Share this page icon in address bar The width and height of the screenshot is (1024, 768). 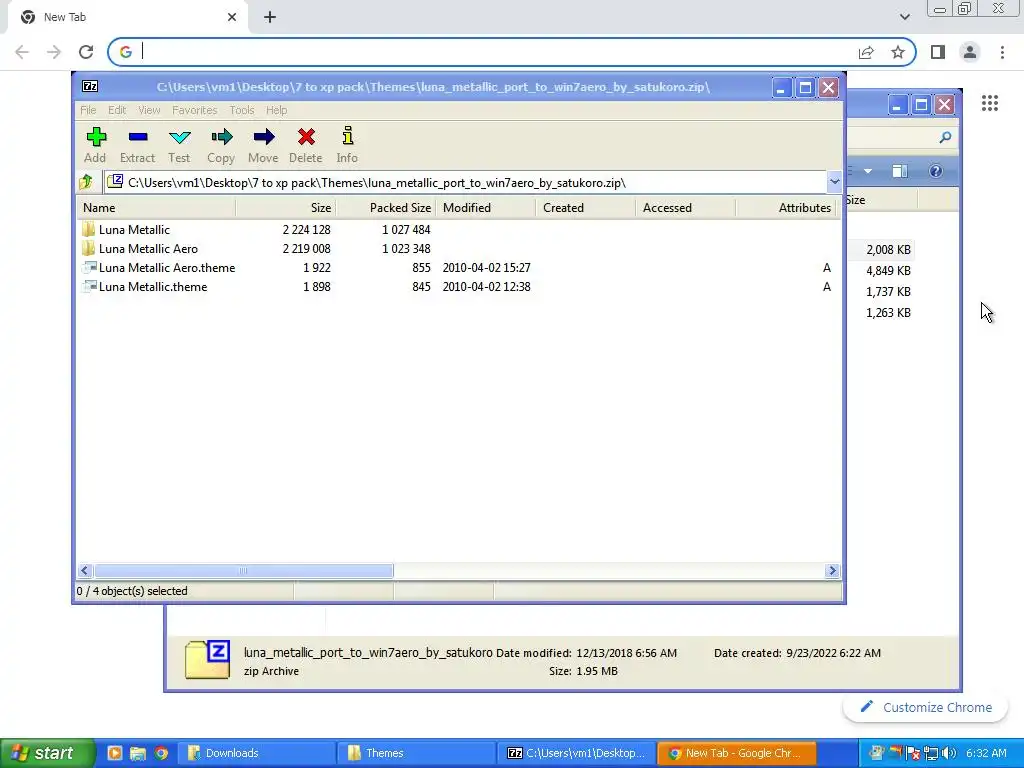866,52
